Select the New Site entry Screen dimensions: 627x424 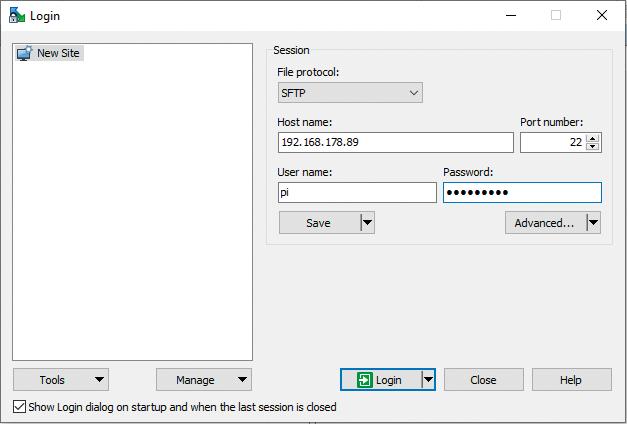click(49, 53)
